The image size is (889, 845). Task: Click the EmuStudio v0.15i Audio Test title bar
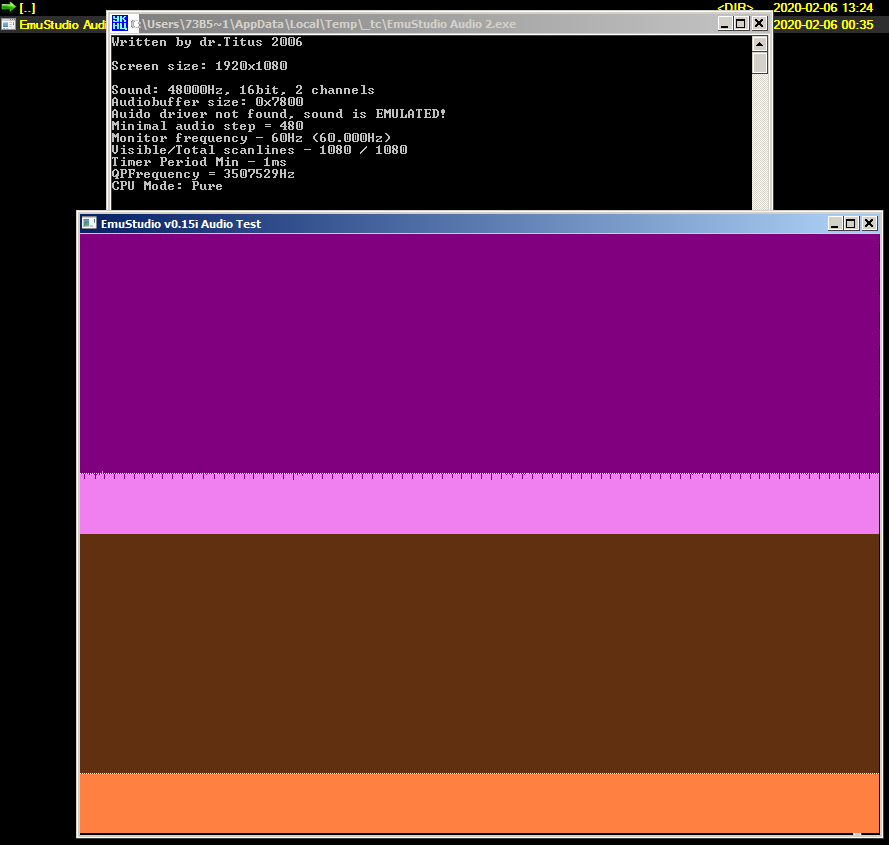click(x=450, y=224)
